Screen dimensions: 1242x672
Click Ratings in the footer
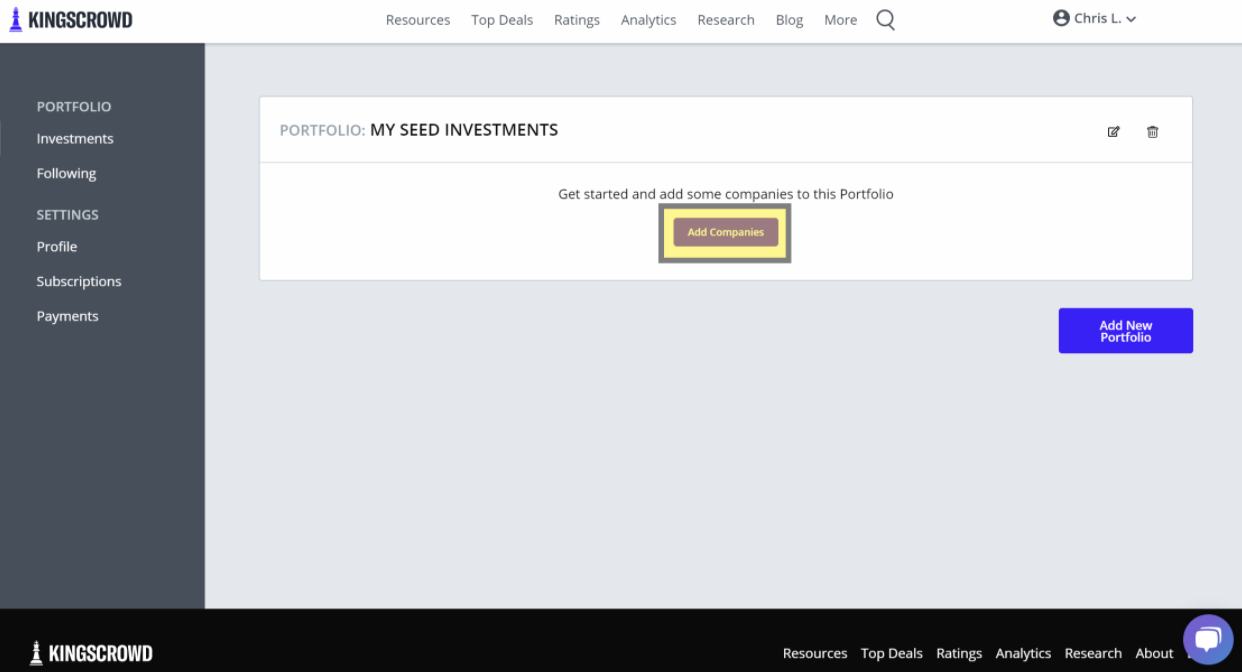pyautogui.click(x=959, y=653)
